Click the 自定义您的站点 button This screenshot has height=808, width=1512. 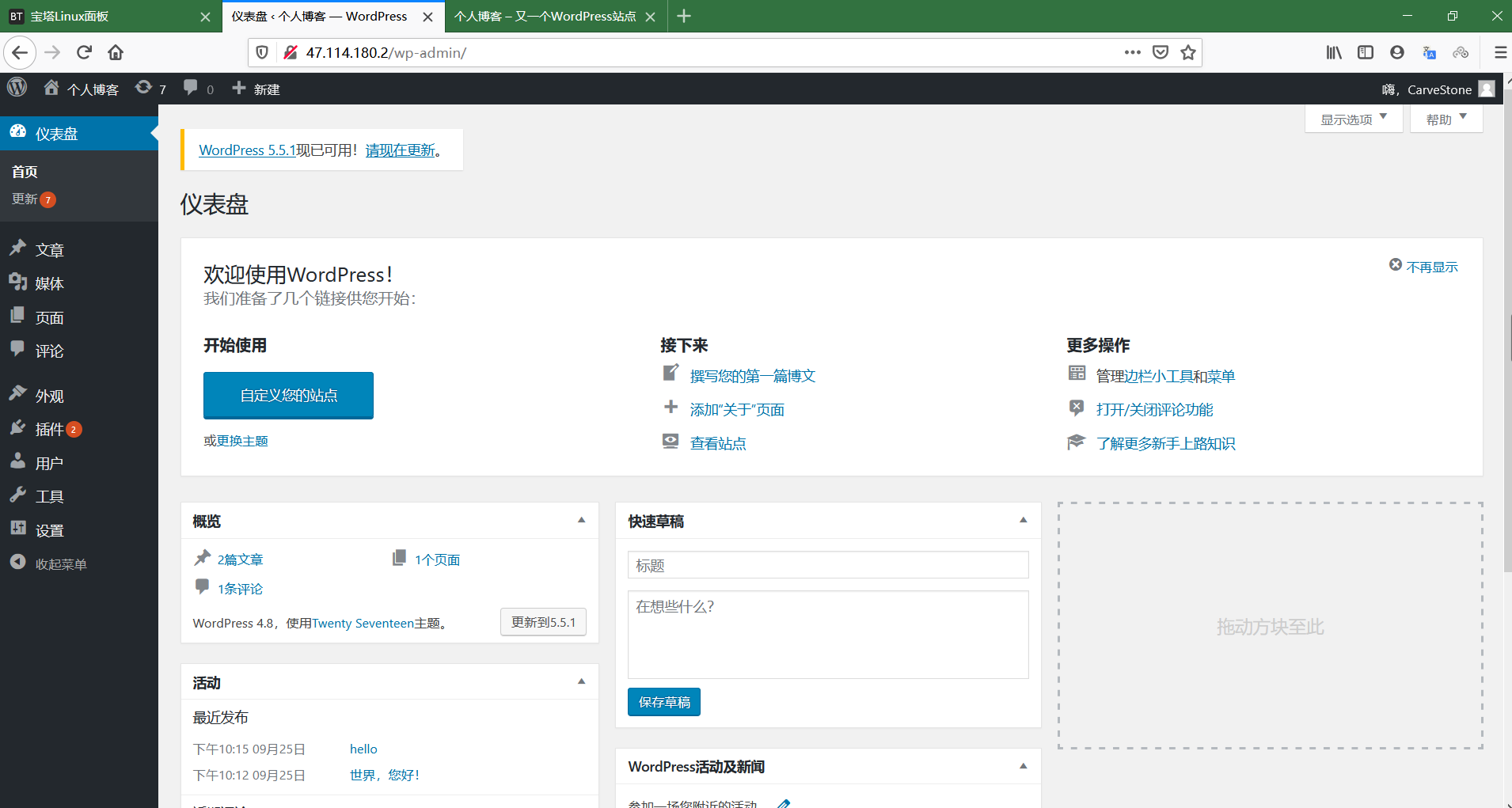click(x=288, y=395)
